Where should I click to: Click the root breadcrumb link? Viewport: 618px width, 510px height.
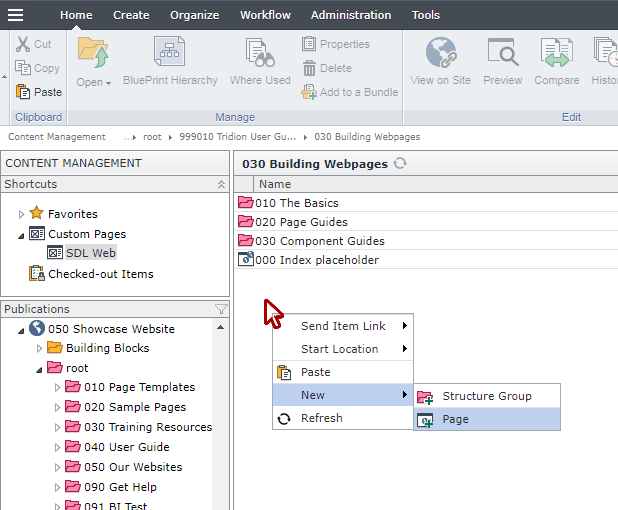coord(151,137)
